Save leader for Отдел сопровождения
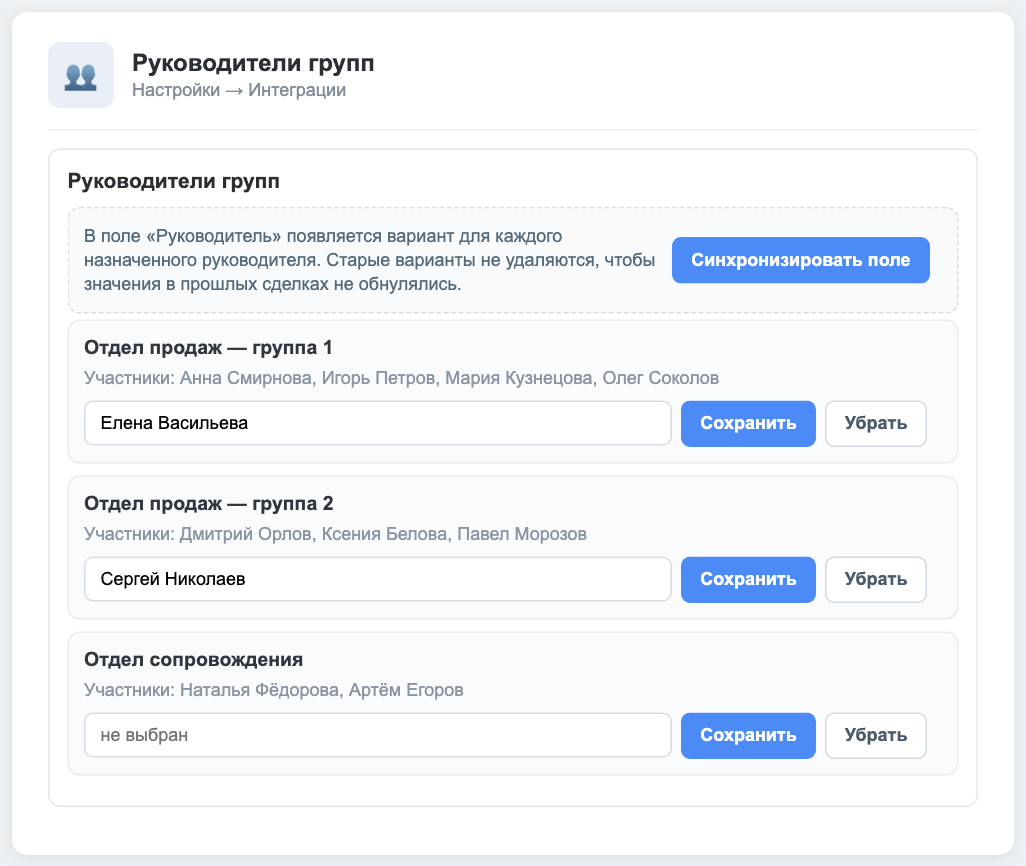This screenshot has width=1026, height=866. pyautogui.click(x=748, y=735)
